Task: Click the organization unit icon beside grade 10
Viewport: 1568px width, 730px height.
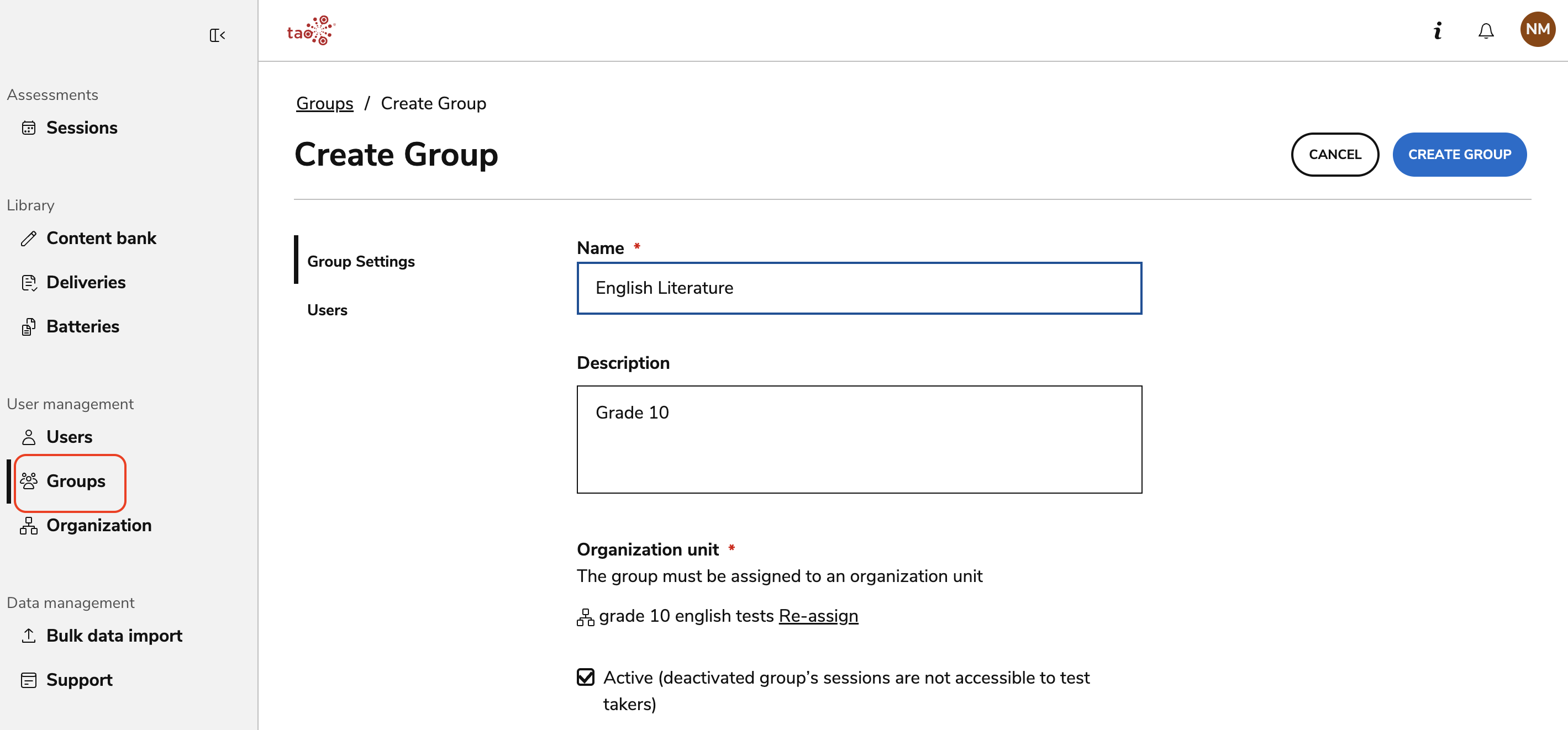Action: [x=585, y=617]
